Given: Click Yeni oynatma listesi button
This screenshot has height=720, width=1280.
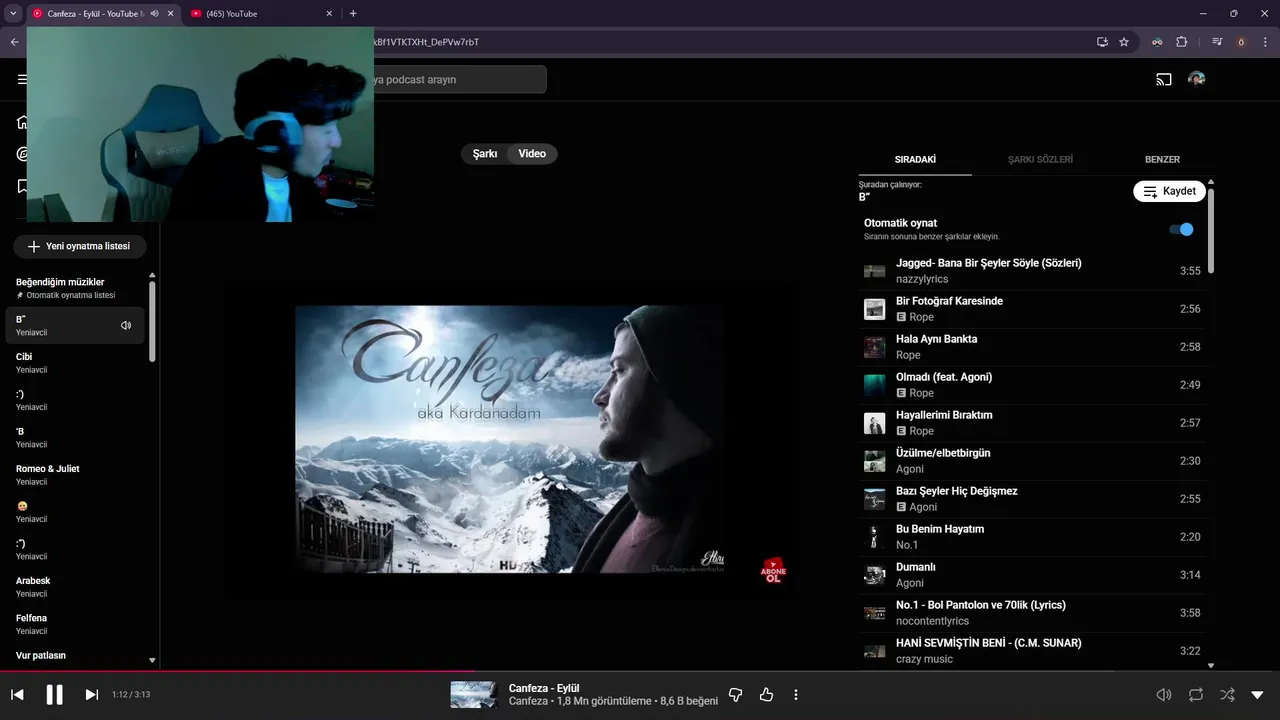Looking at the screenshot, I should point(79,246).
